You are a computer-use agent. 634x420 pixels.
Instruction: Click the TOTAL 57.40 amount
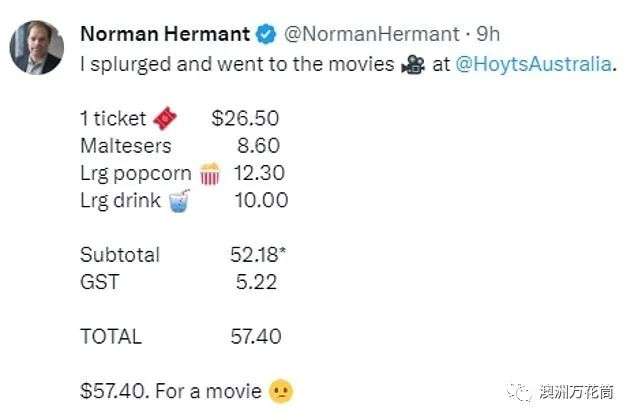(256, 337)
